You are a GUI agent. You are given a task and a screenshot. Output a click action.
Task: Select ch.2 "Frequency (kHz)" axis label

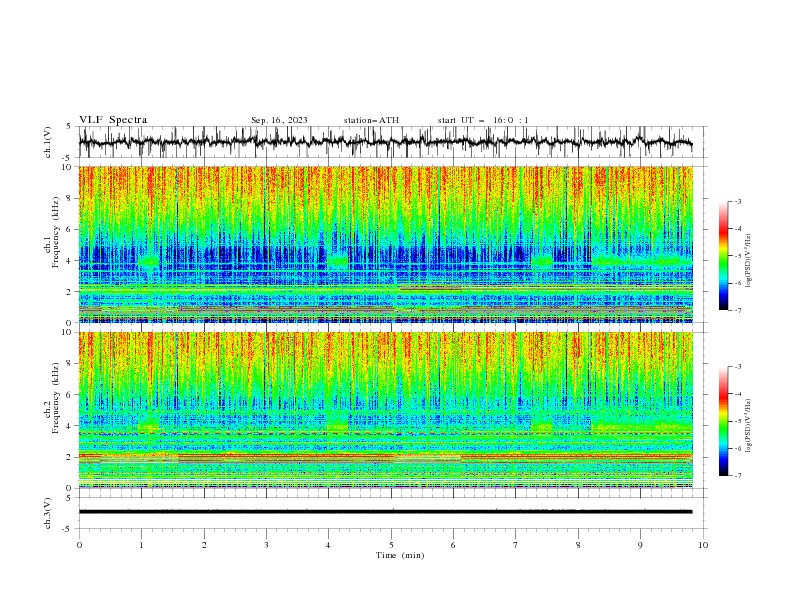point(56,397)
